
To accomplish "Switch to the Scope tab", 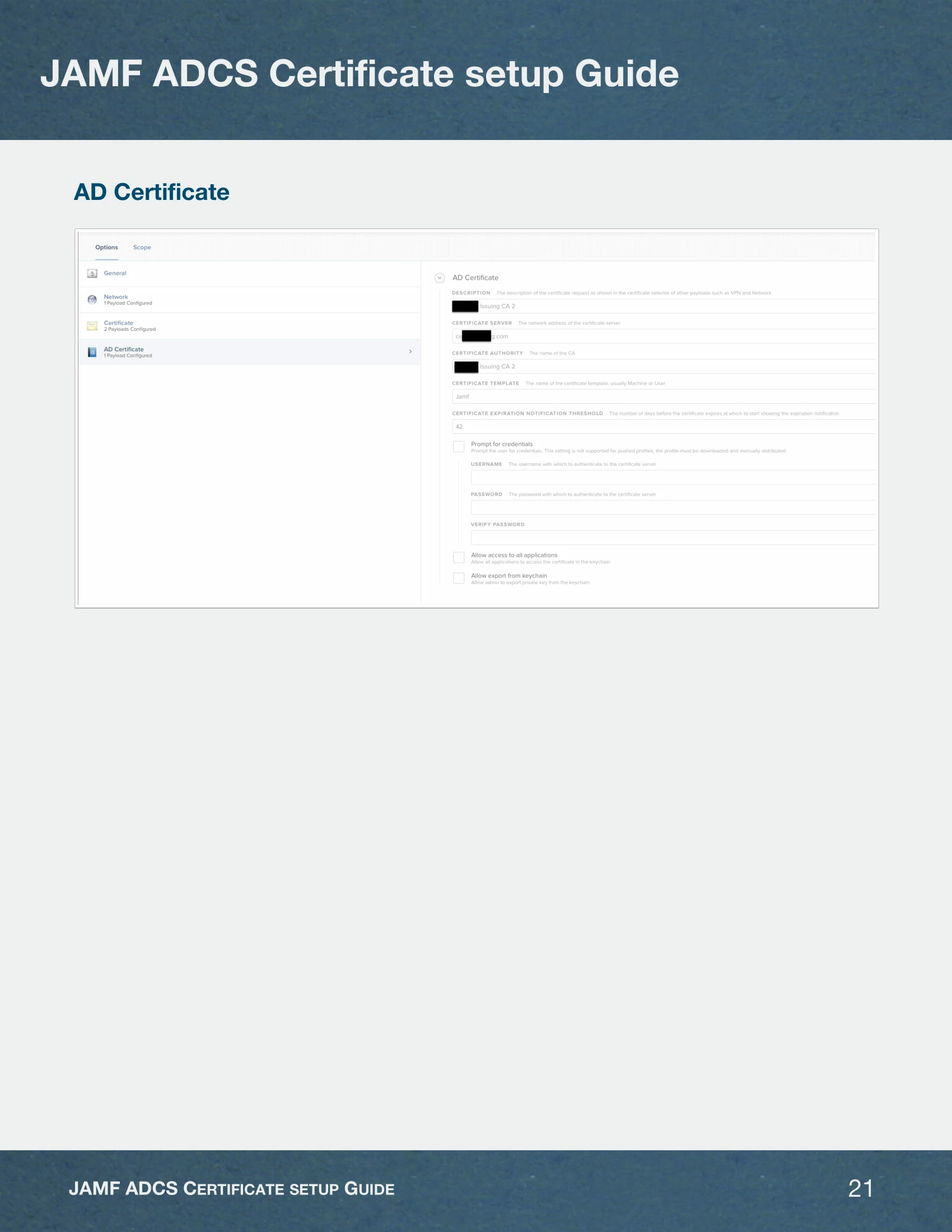I will (142, 247).
